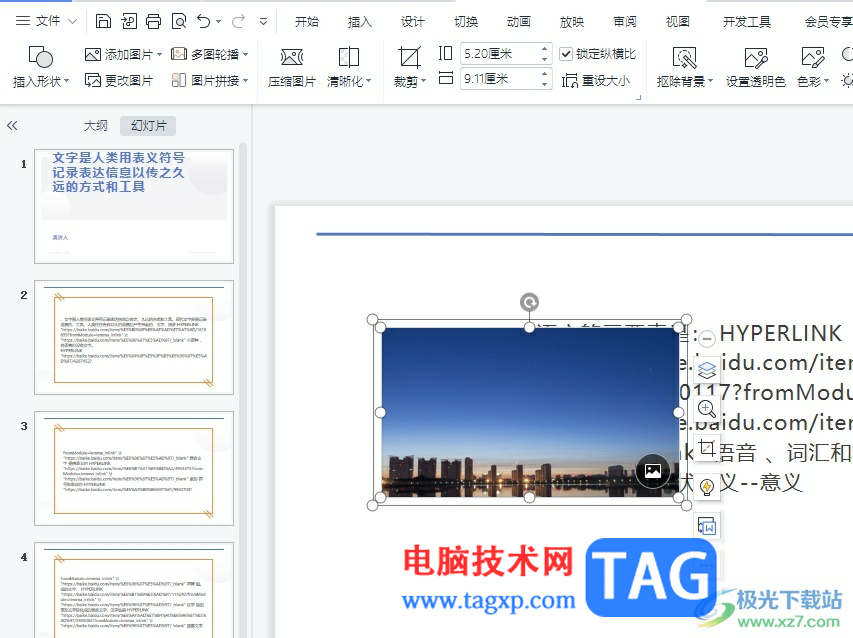
Task: Click the minus collapse icon beside the image
Action: point(707,338)
